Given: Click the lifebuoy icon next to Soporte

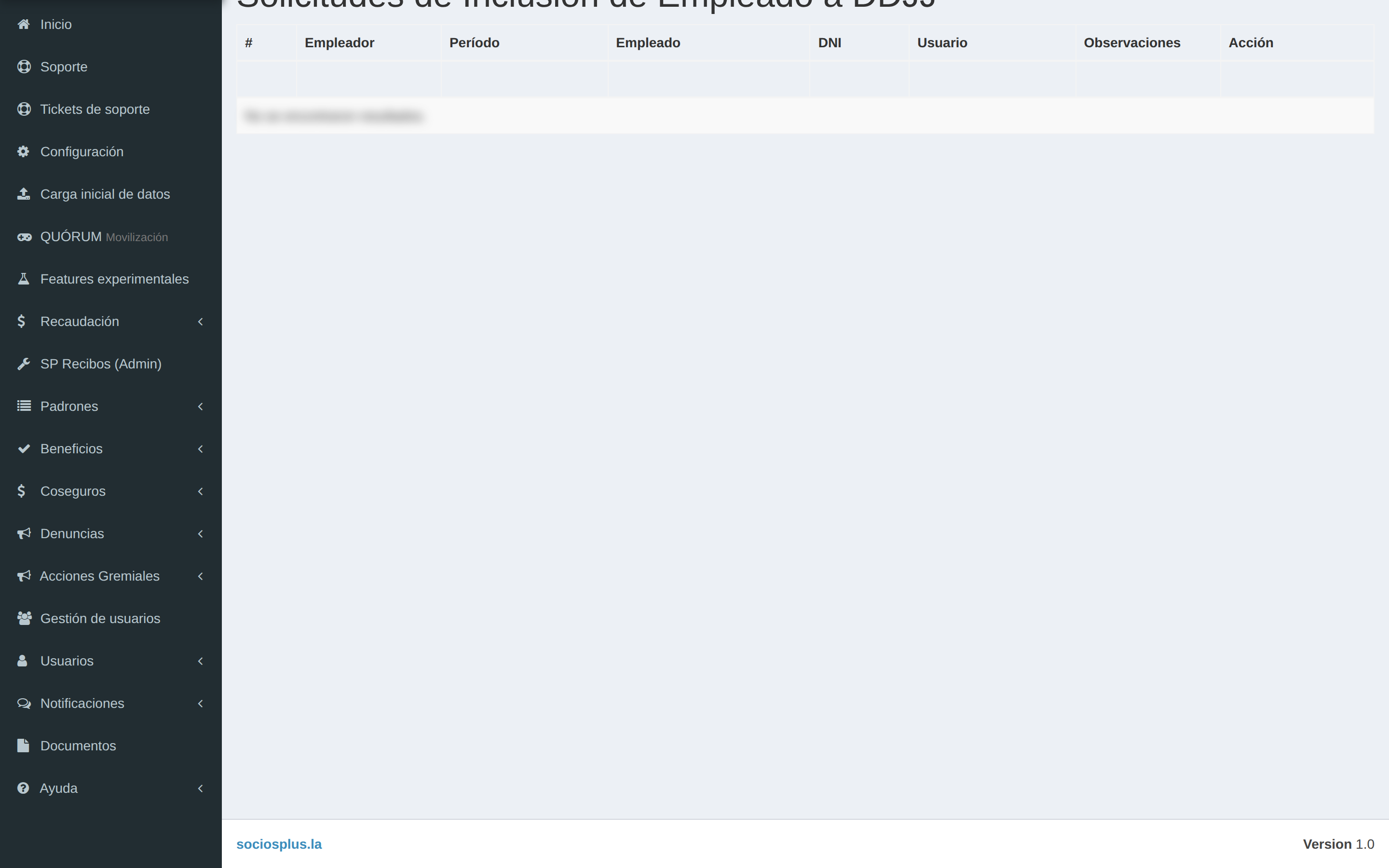Looking at the screenshot, I should tap(24, 67).
